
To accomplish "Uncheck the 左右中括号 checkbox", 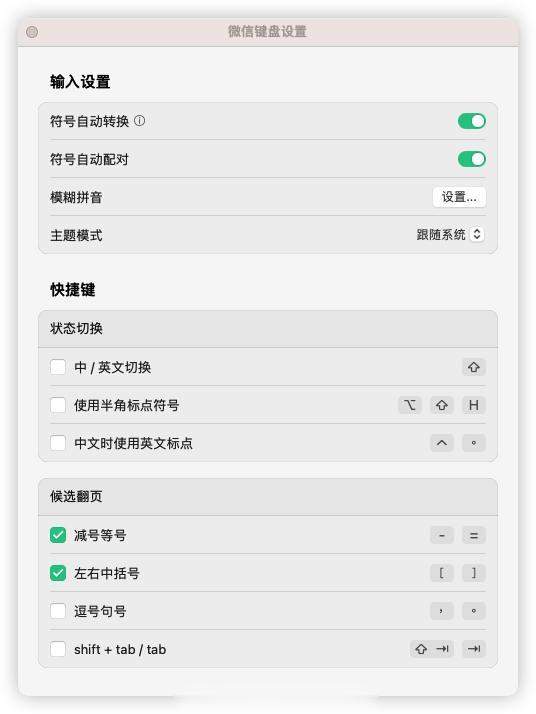I will 58,573.
